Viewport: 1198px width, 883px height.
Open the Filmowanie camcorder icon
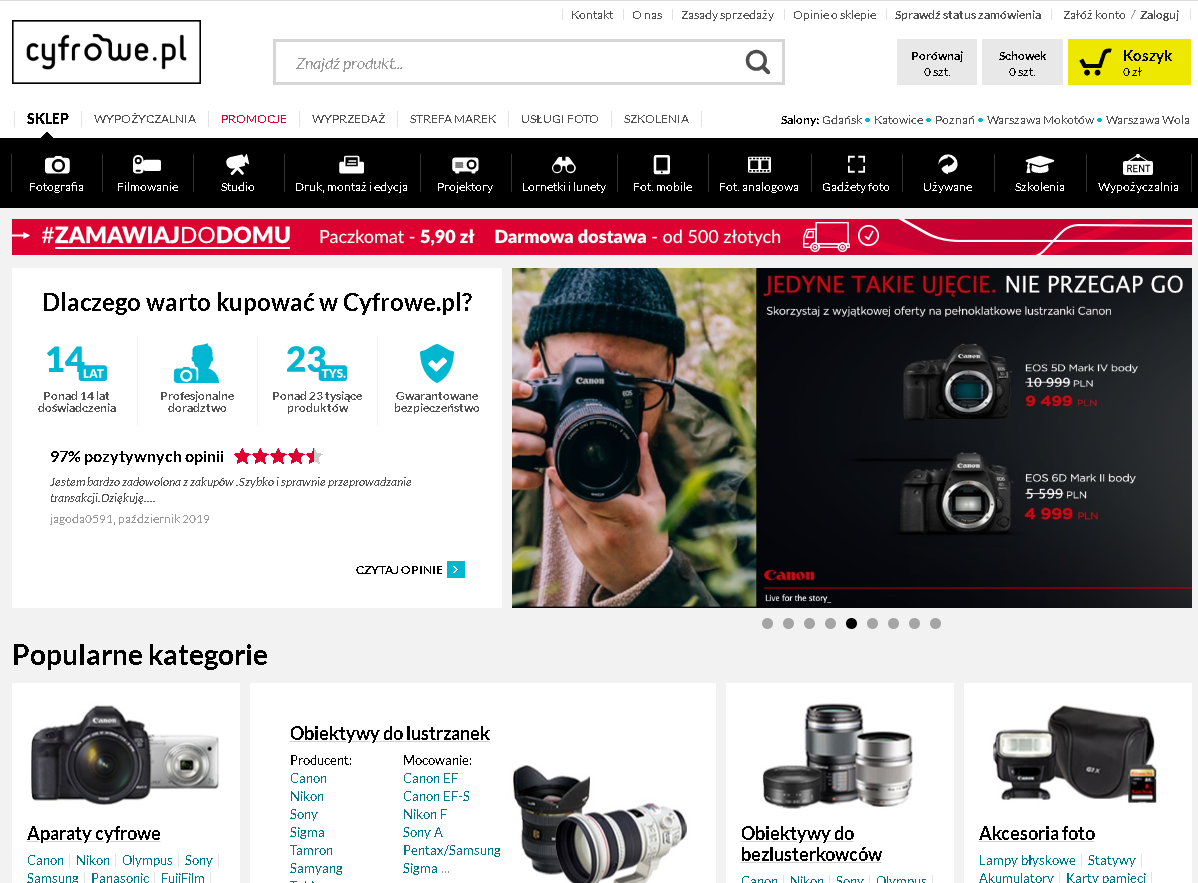coord(147,164)
